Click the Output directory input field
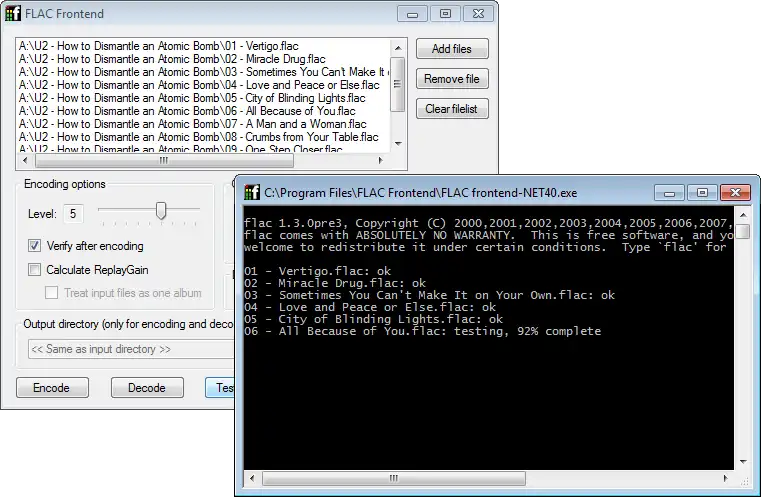761x497 pixels. (x=131, y=349)
